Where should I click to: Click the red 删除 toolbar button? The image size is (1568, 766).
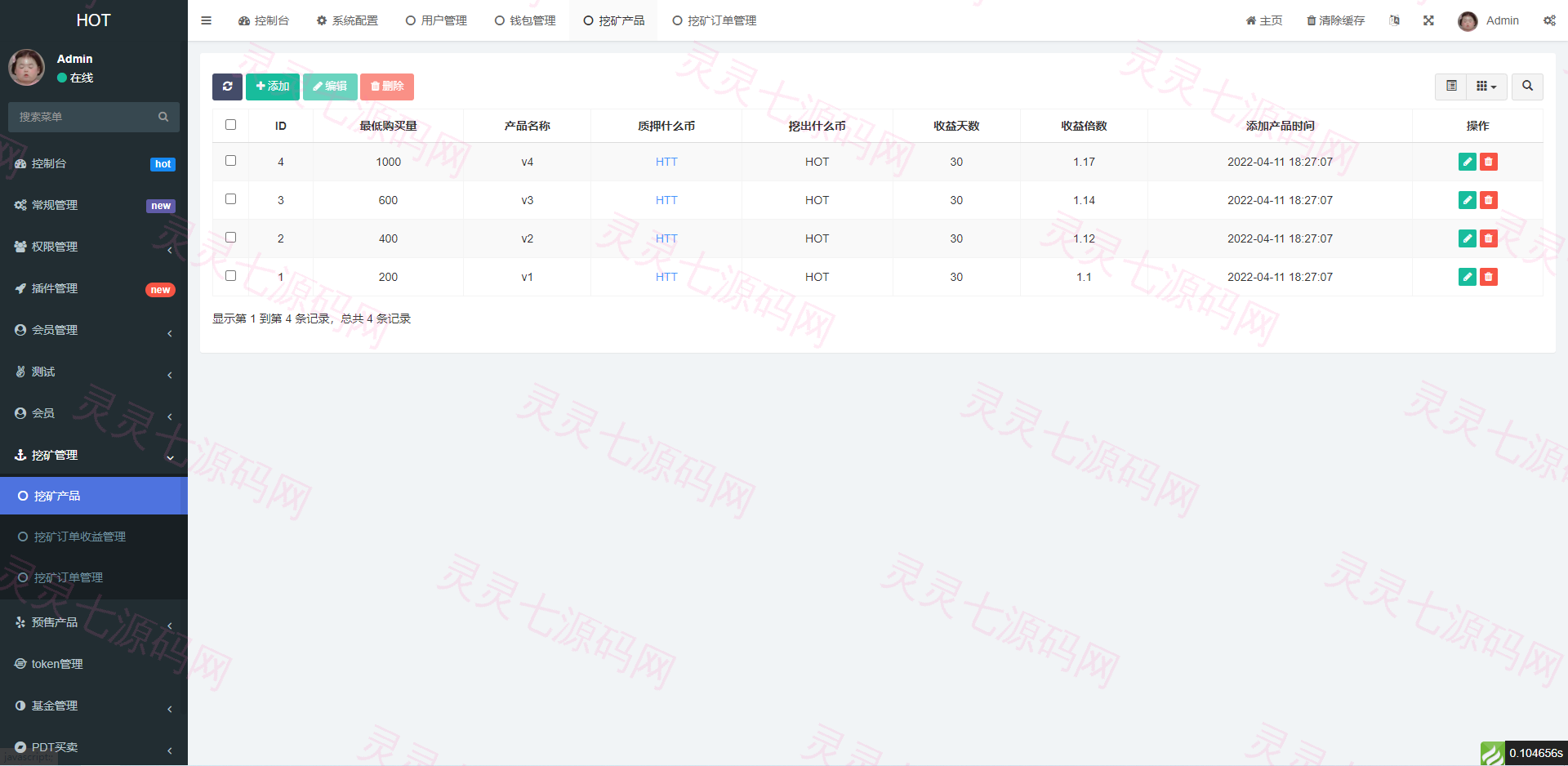coord(387,87)
